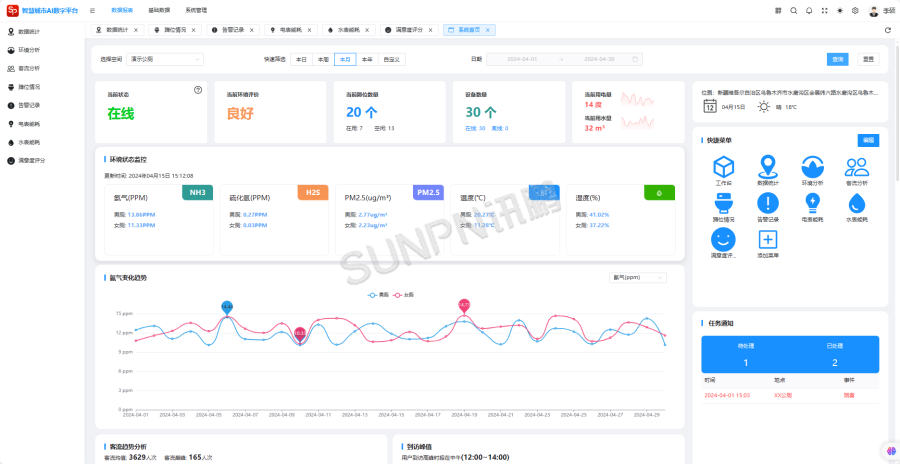Click the refresh icon at tab bar right
Screen dimensions: 900x464
coord(887,30)
